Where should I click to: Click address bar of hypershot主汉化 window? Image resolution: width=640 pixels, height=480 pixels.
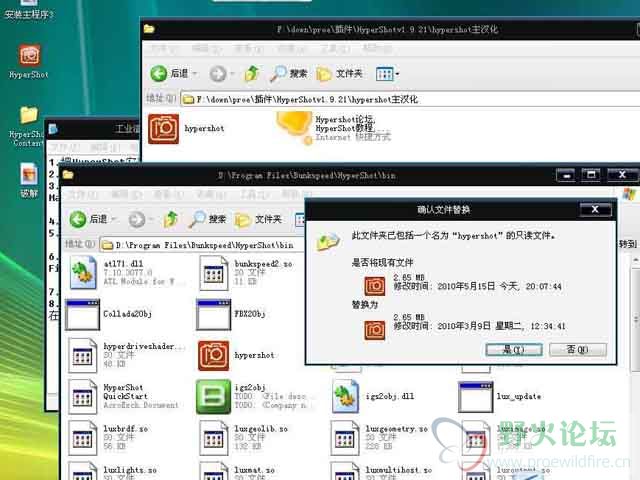coord(408,99)
